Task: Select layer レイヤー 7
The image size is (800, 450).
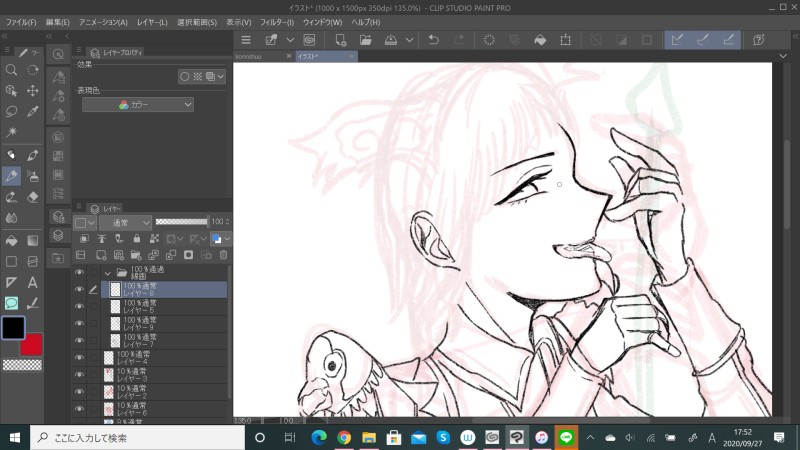Action: click(x=164, y=341)
